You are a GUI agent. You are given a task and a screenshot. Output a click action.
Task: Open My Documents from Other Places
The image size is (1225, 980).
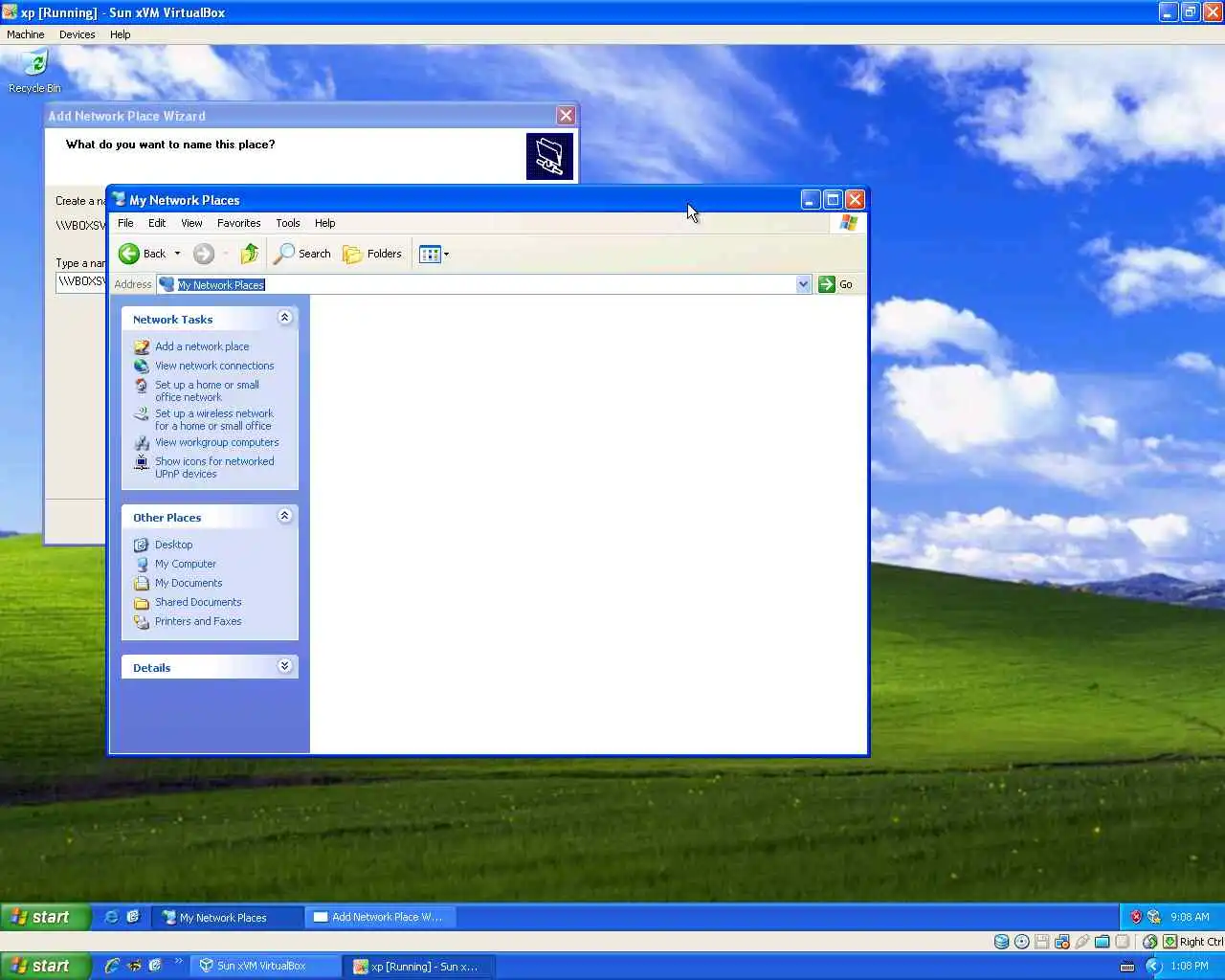(189, 583)
